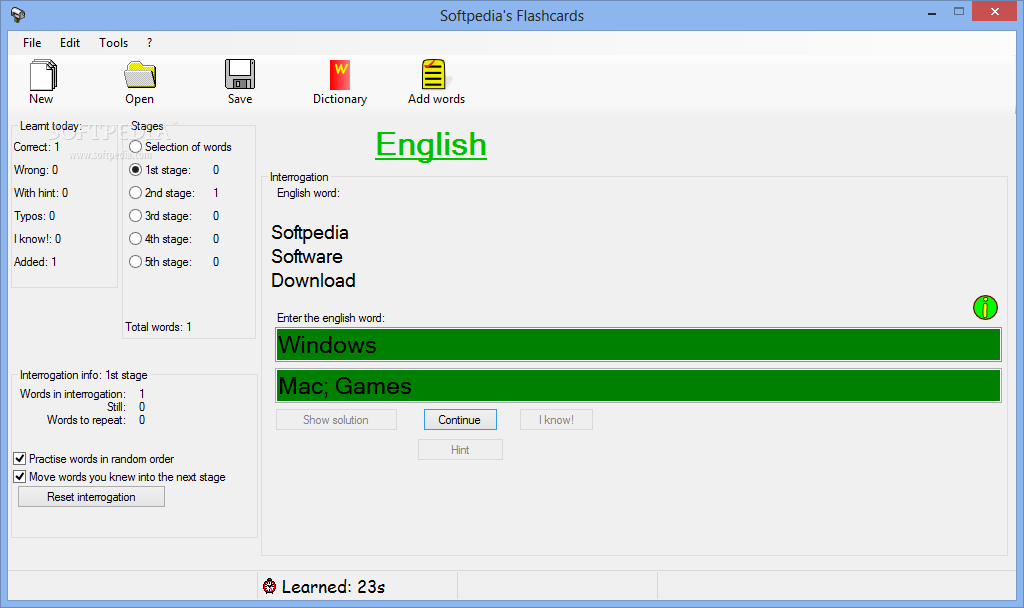Click the 'Total words: 1' text
The image size is (1024, 608).
tap(159, 327)
